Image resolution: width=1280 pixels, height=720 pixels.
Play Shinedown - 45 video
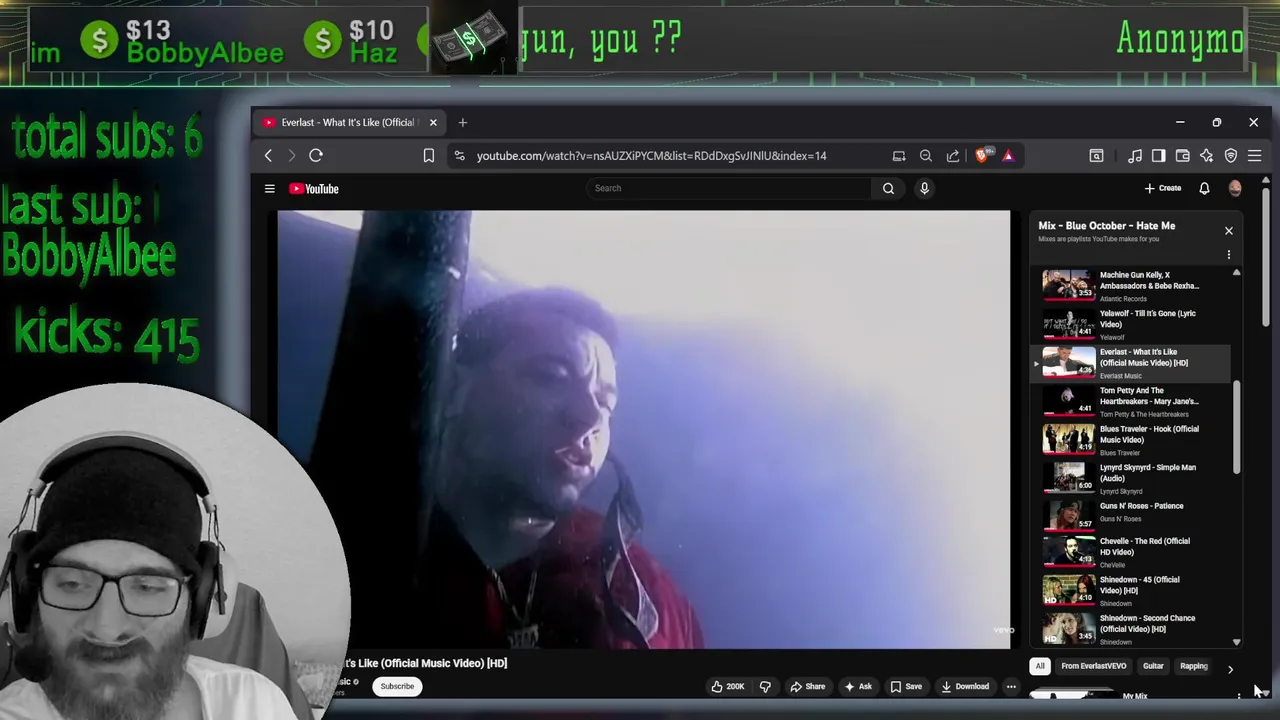[x=1131, y=590]
